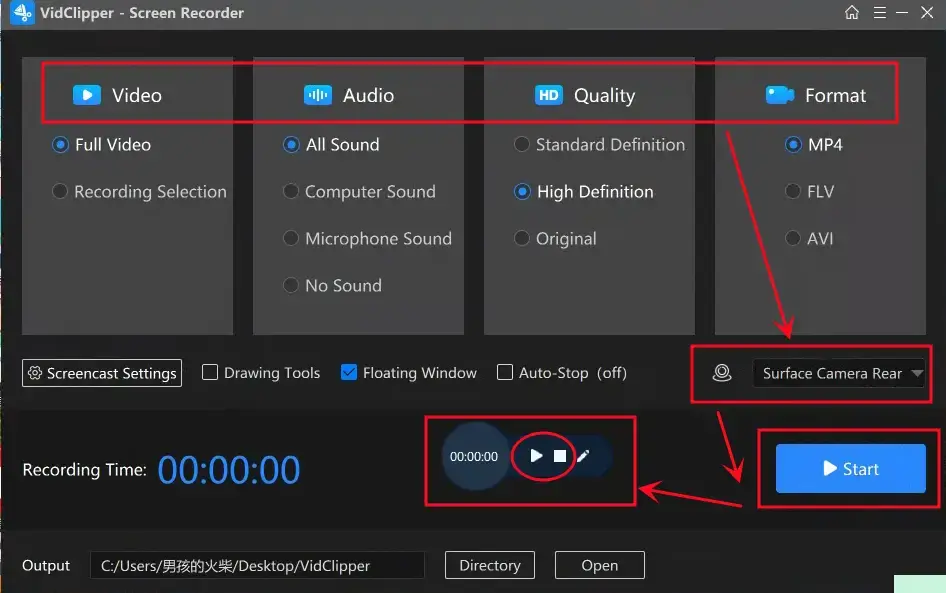The height and width of the screenshot is (593, 946).
Task: Click the Audio section heading
Action: click(x=368, y=95)
